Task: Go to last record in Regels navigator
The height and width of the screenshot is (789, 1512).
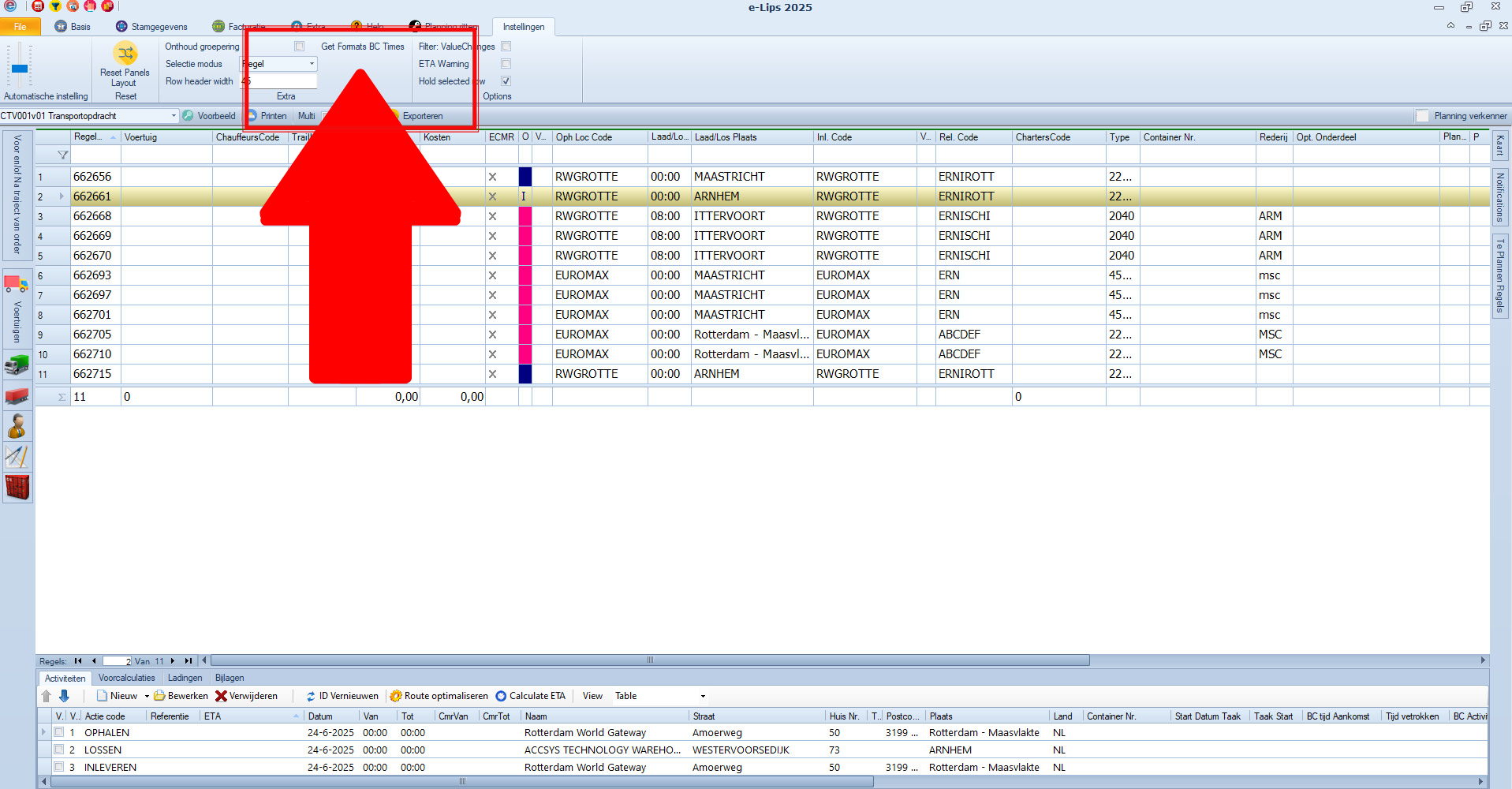Action: click(x=188, y=661)
